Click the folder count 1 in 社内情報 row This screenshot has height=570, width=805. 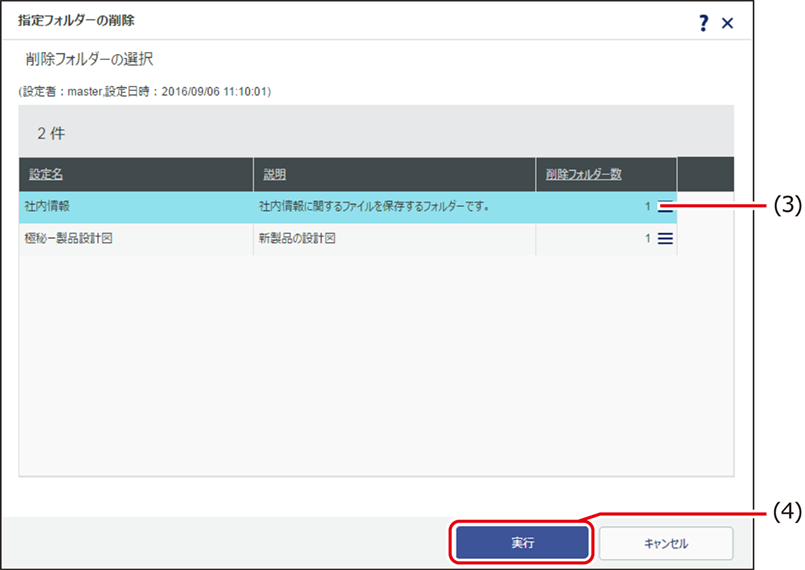[648, 206]
